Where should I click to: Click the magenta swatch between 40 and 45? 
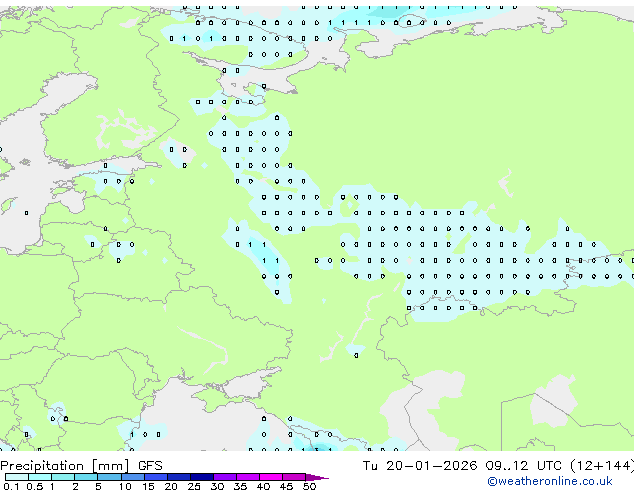271,477
